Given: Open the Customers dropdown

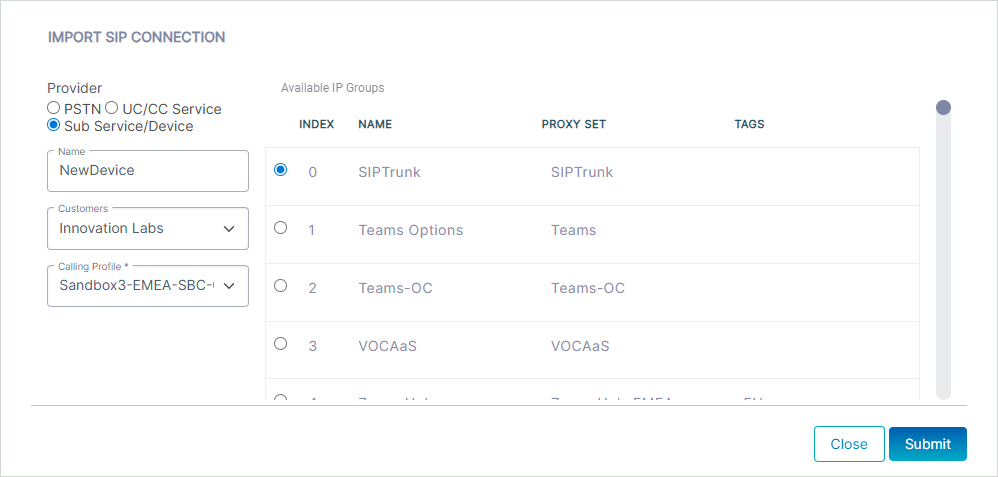Looking at the screenshot, I should point(148,229).
